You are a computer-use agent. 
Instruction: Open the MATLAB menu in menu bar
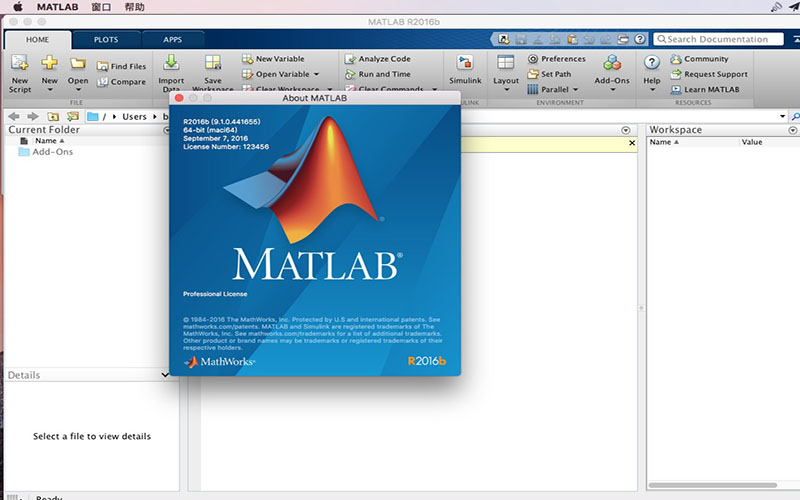tap(58, 7)
